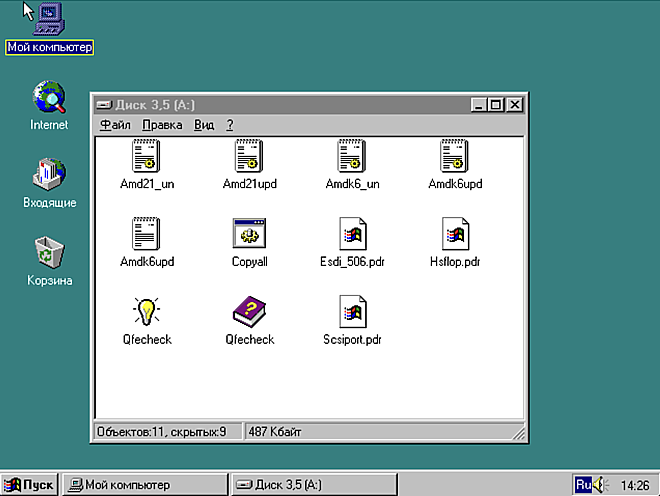660x496 pixels.
Task: Click the Scsiport.pdr file name label
Action: click(352, 339)
